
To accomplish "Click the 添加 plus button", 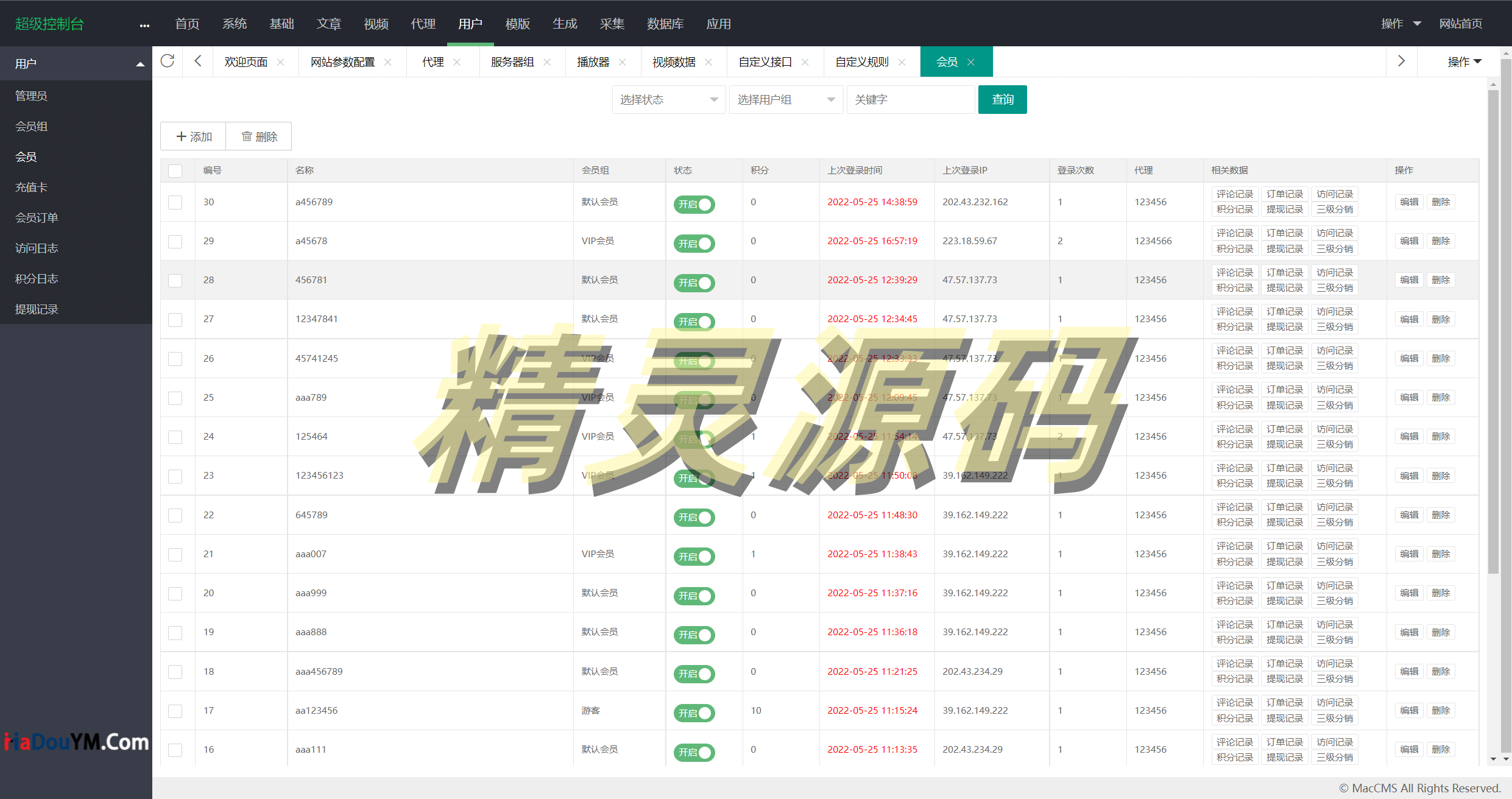I will tap(193, 136).
